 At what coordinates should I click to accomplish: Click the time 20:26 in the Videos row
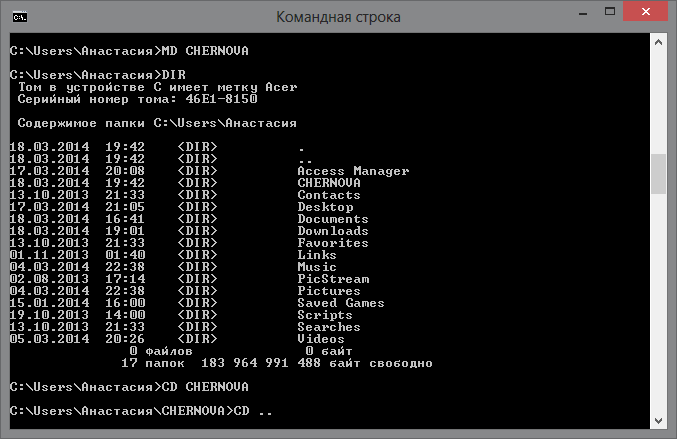pos(125,339)
